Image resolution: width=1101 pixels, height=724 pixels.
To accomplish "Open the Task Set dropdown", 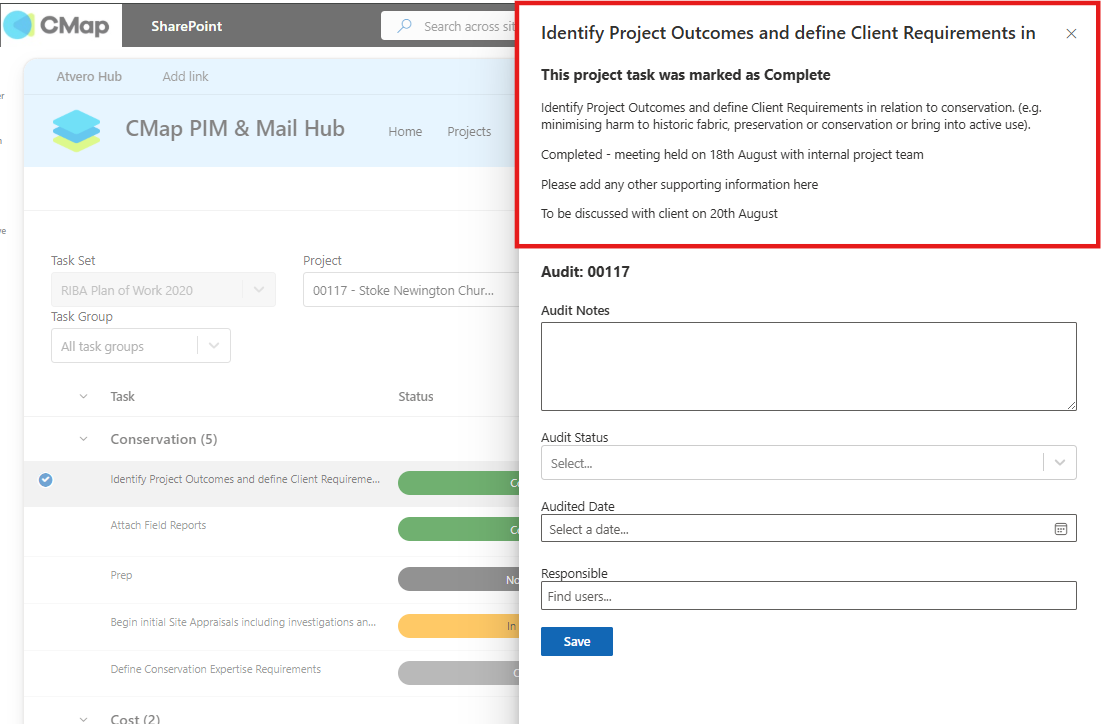I will (163, 290).
